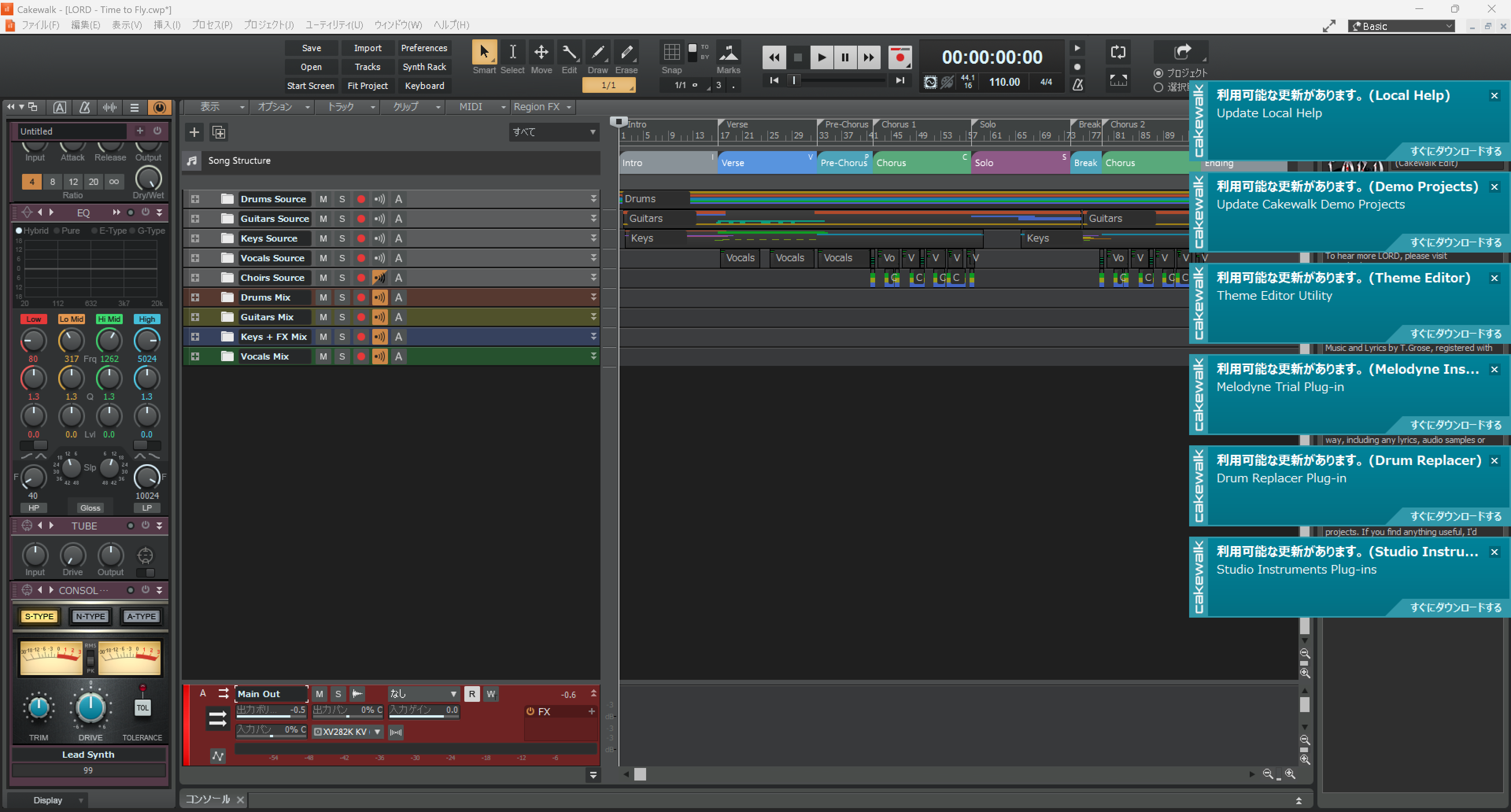The image size is (1511, 812).
Task: Click the ProChannel power icon in Inspector
Action: tap(159, 107)
